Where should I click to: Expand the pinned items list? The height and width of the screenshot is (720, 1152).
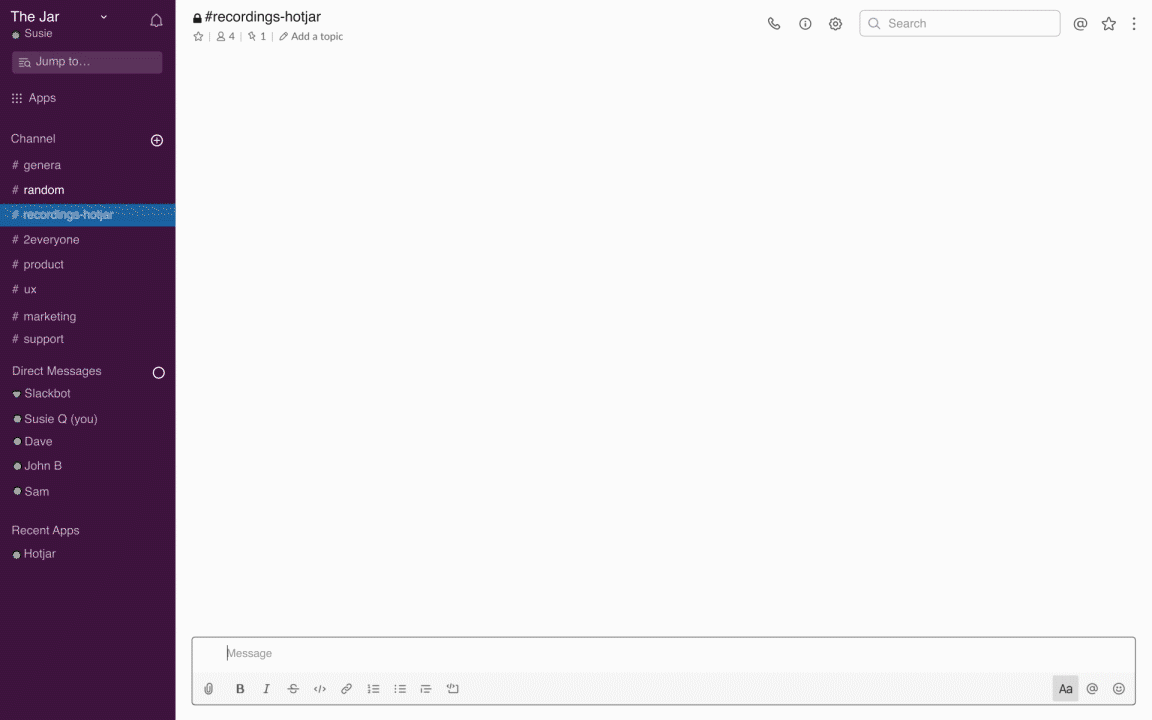point(258,36)
